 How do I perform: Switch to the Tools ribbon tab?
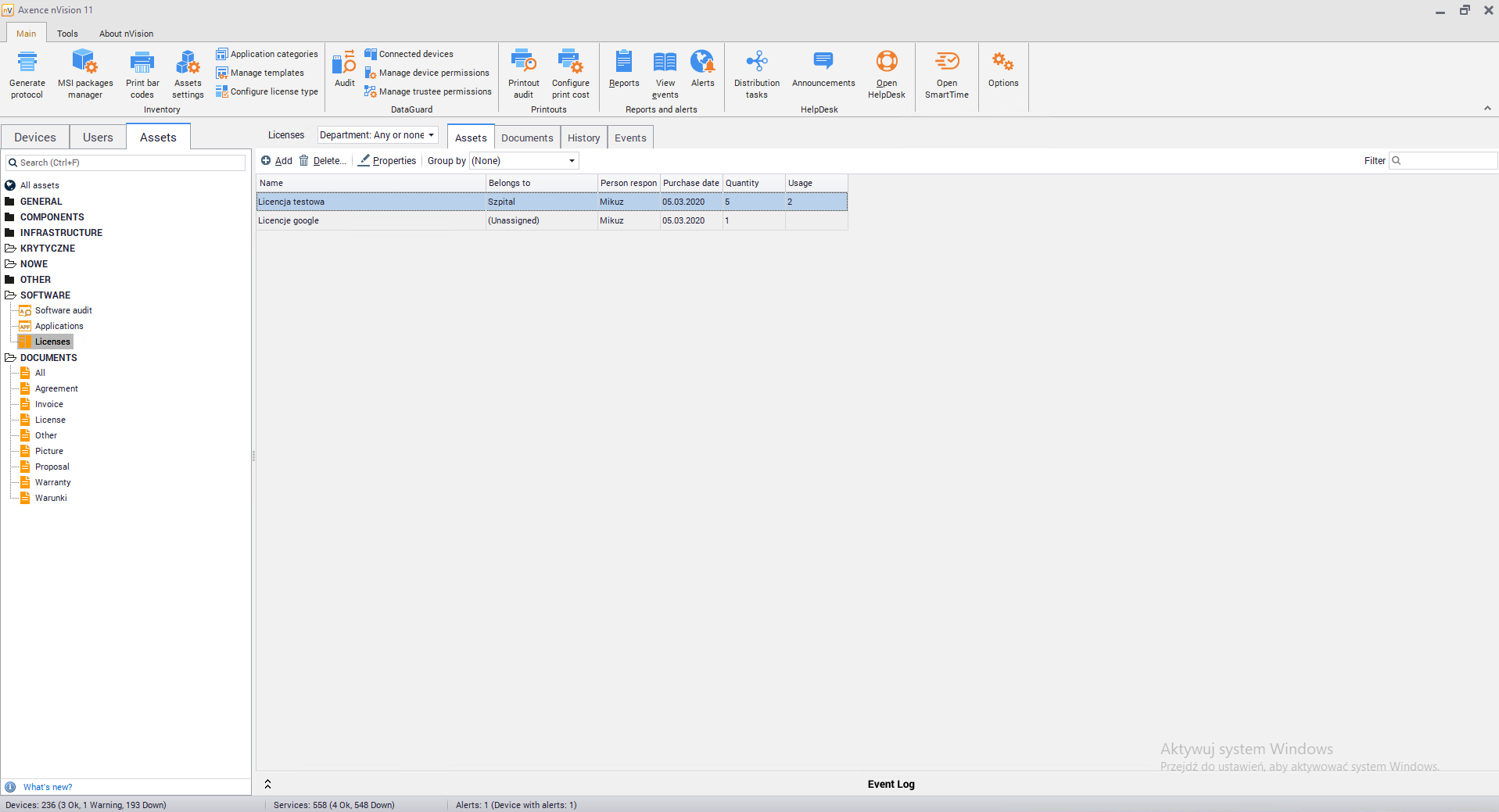point(67,34)
